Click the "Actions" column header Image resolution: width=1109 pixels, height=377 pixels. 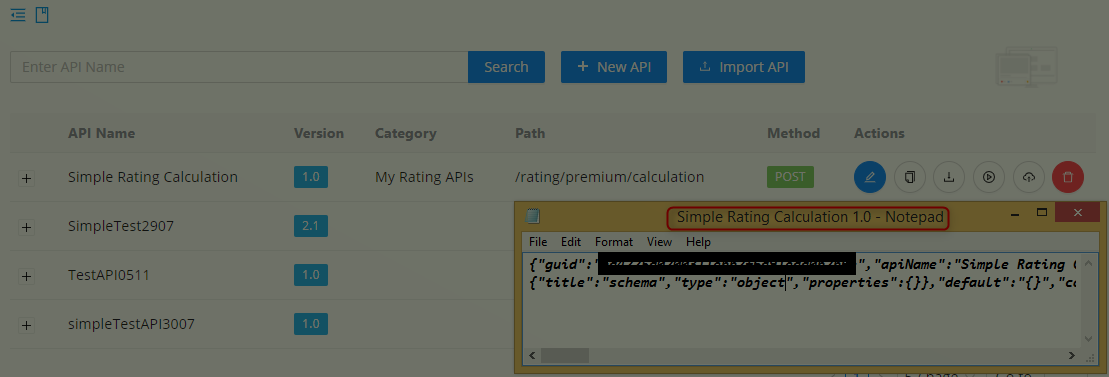point(879,133)
